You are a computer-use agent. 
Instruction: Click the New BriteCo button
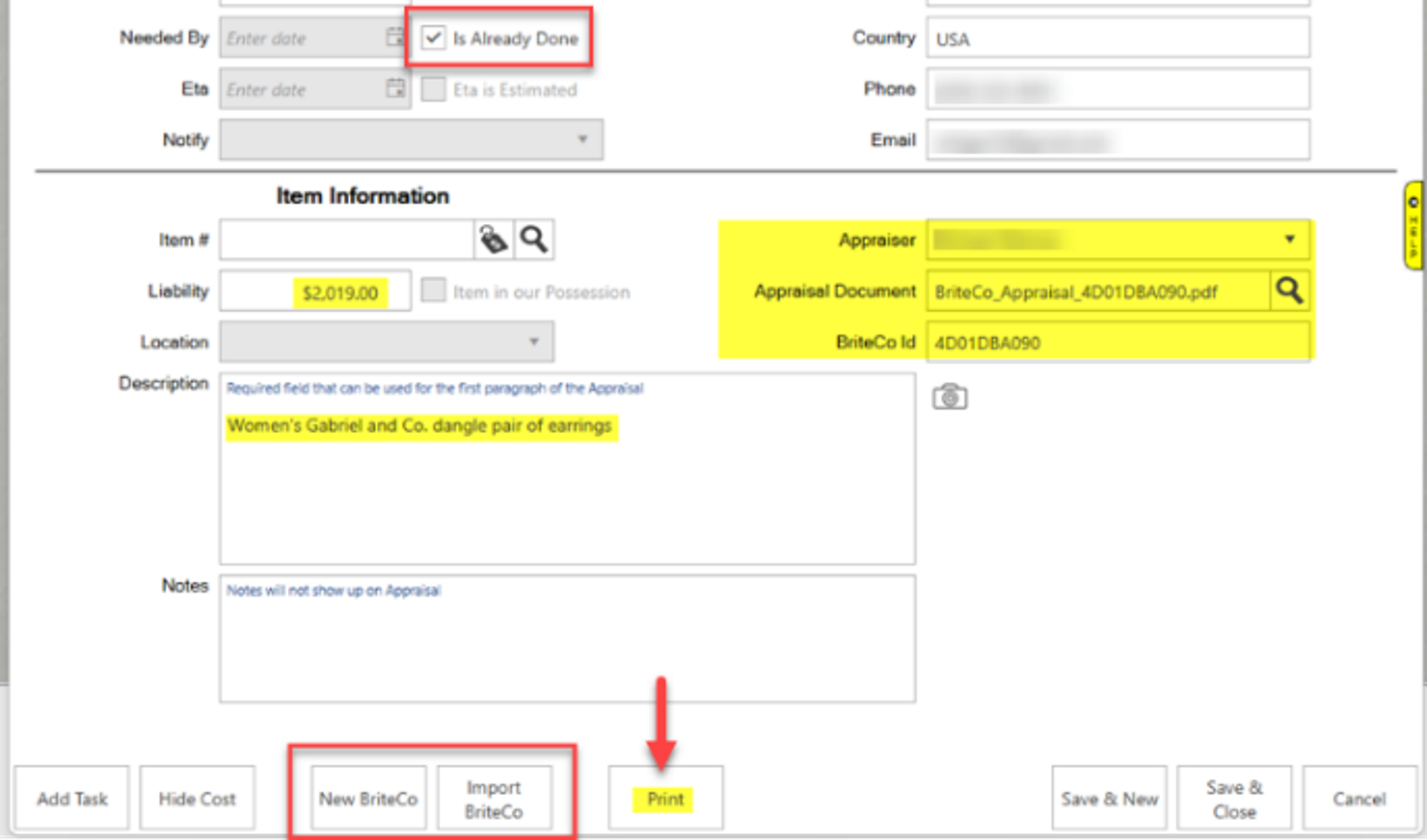tap(368, 799)
